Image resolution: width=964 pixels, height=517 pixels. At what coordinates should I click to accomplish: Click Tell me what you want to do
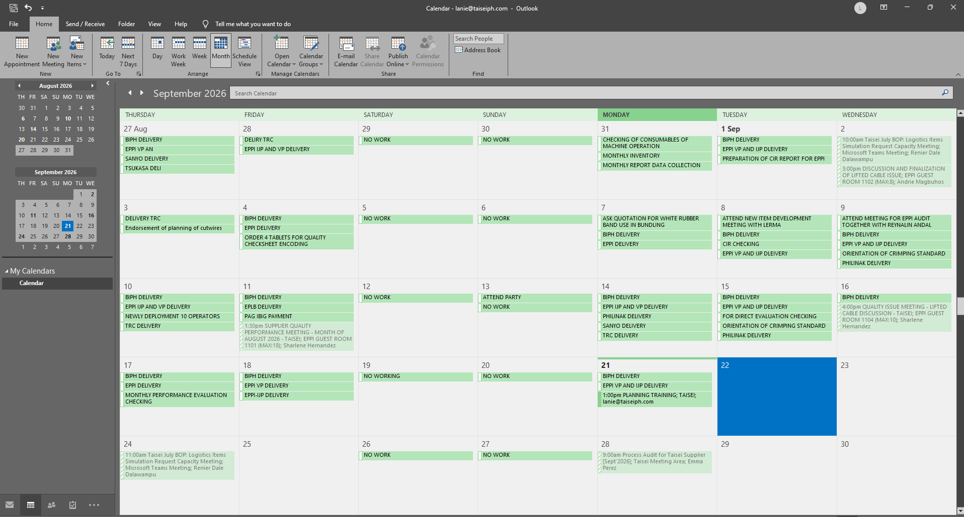pos(253,24)
